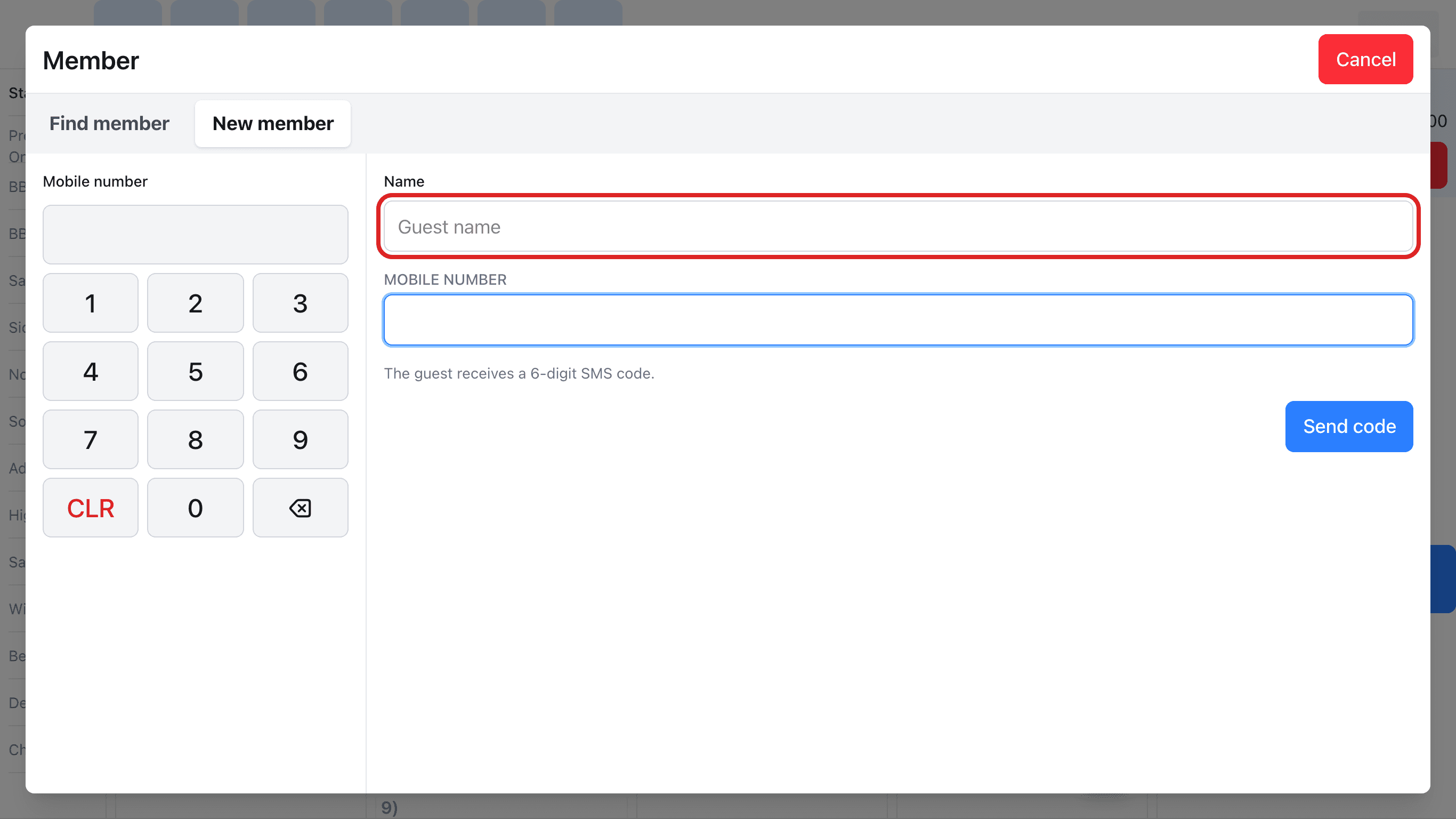Focus the Guest name input field
The width and height of the screenshot is (1456, 819).
(x=898, y=226)
